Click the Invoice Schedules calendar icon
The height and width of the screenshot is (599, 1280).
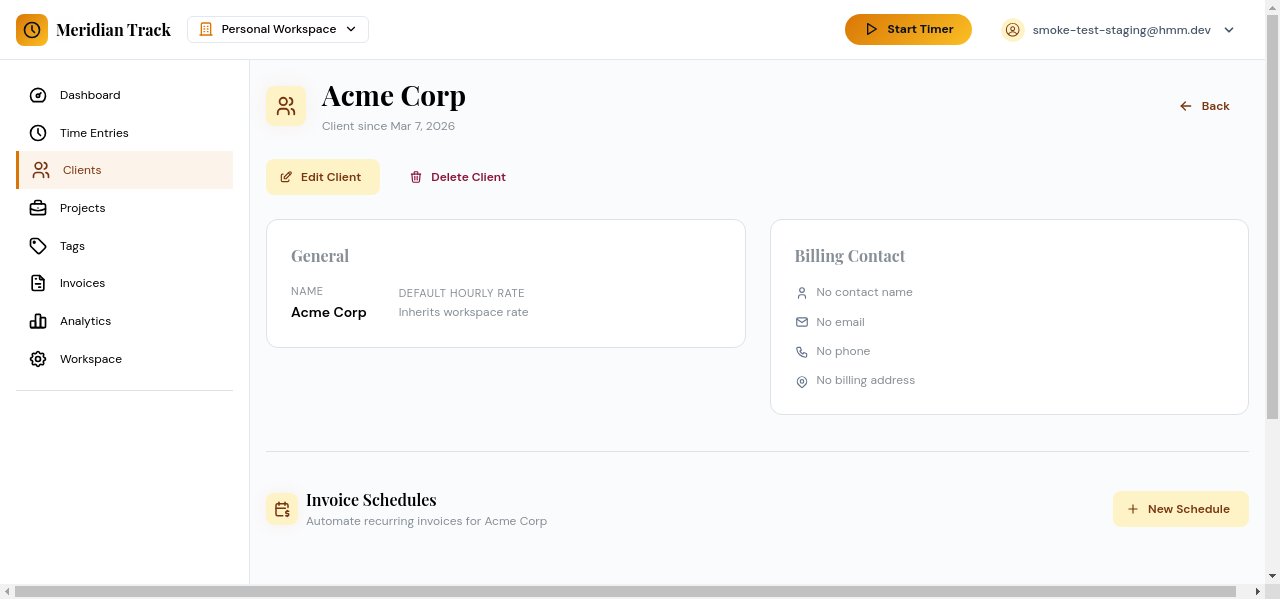click(x=281, y=508)
